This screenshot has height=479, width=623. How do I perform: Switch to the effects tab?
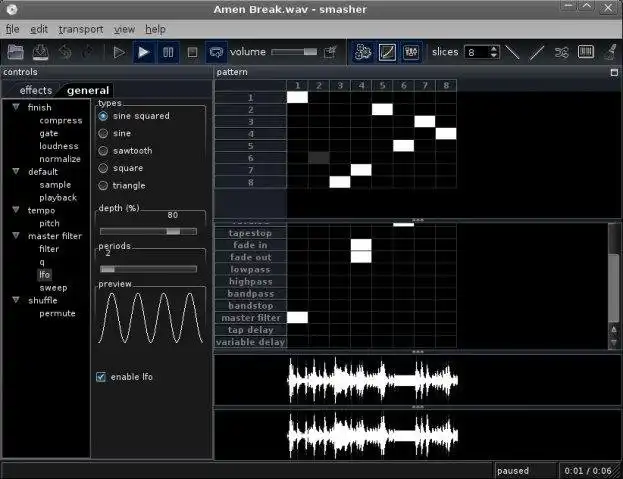[36, 91]
